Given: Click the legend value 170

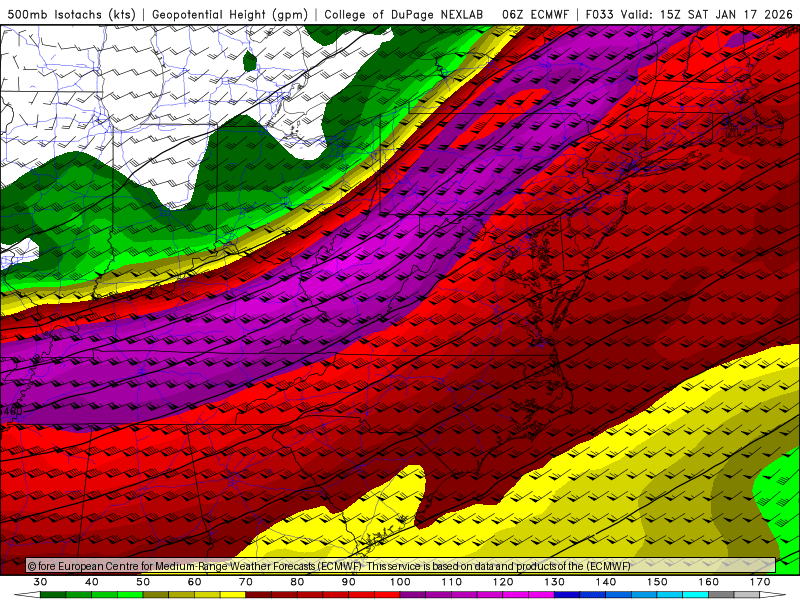Looking at the screenshot, I should 760,582.
